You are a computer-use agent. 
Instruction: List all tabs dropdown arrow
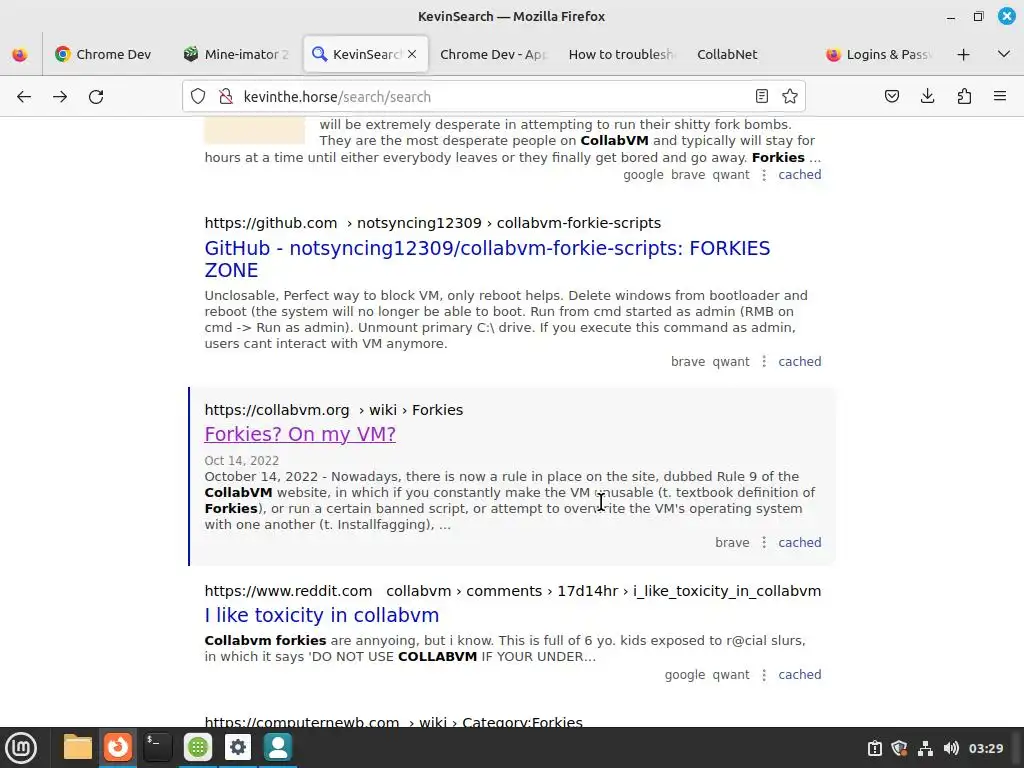tap(1004, 54)
